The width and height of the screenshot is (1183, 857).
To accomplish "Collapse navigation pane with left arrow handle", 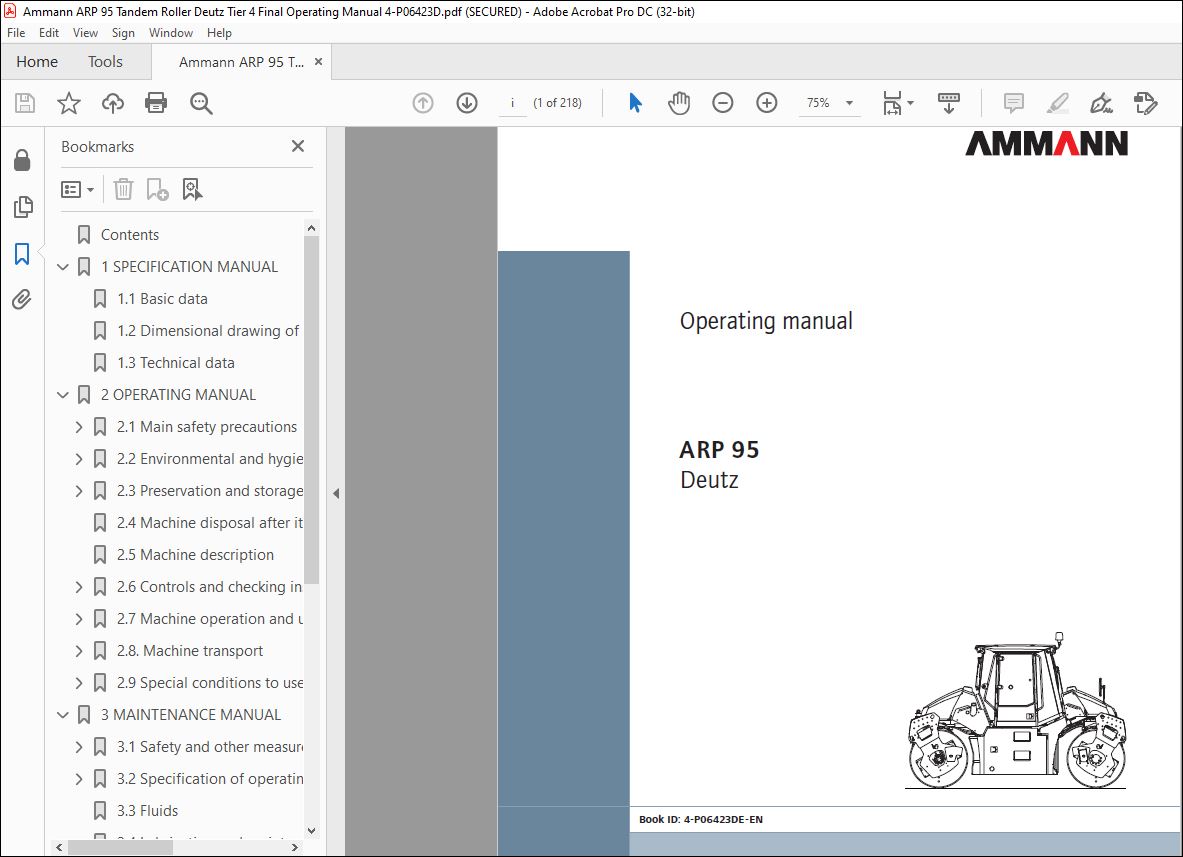I will [336, 493].
